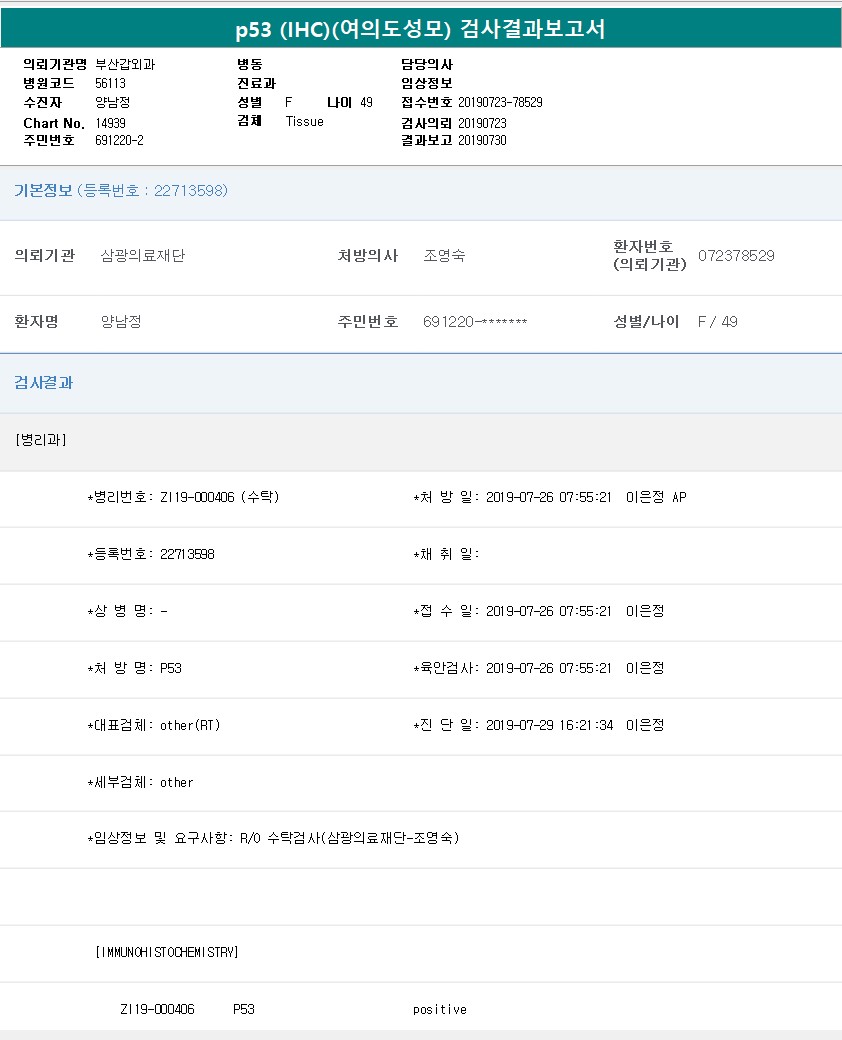Select the [IMMUNOHISTOCHEMISTRY] heading

(x=167, y=952)
